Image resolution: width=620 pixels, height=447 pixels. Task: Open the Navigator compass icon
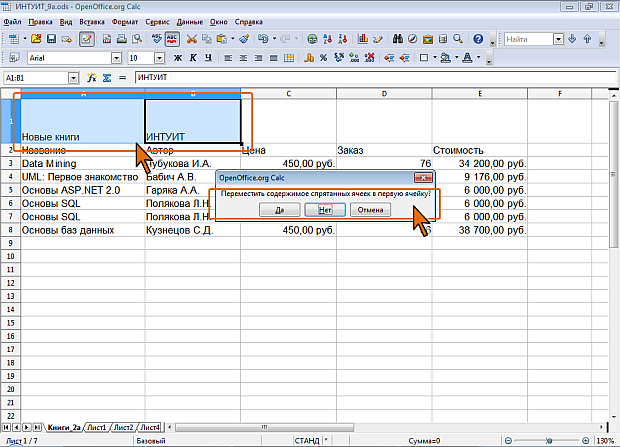coord(413,39)
